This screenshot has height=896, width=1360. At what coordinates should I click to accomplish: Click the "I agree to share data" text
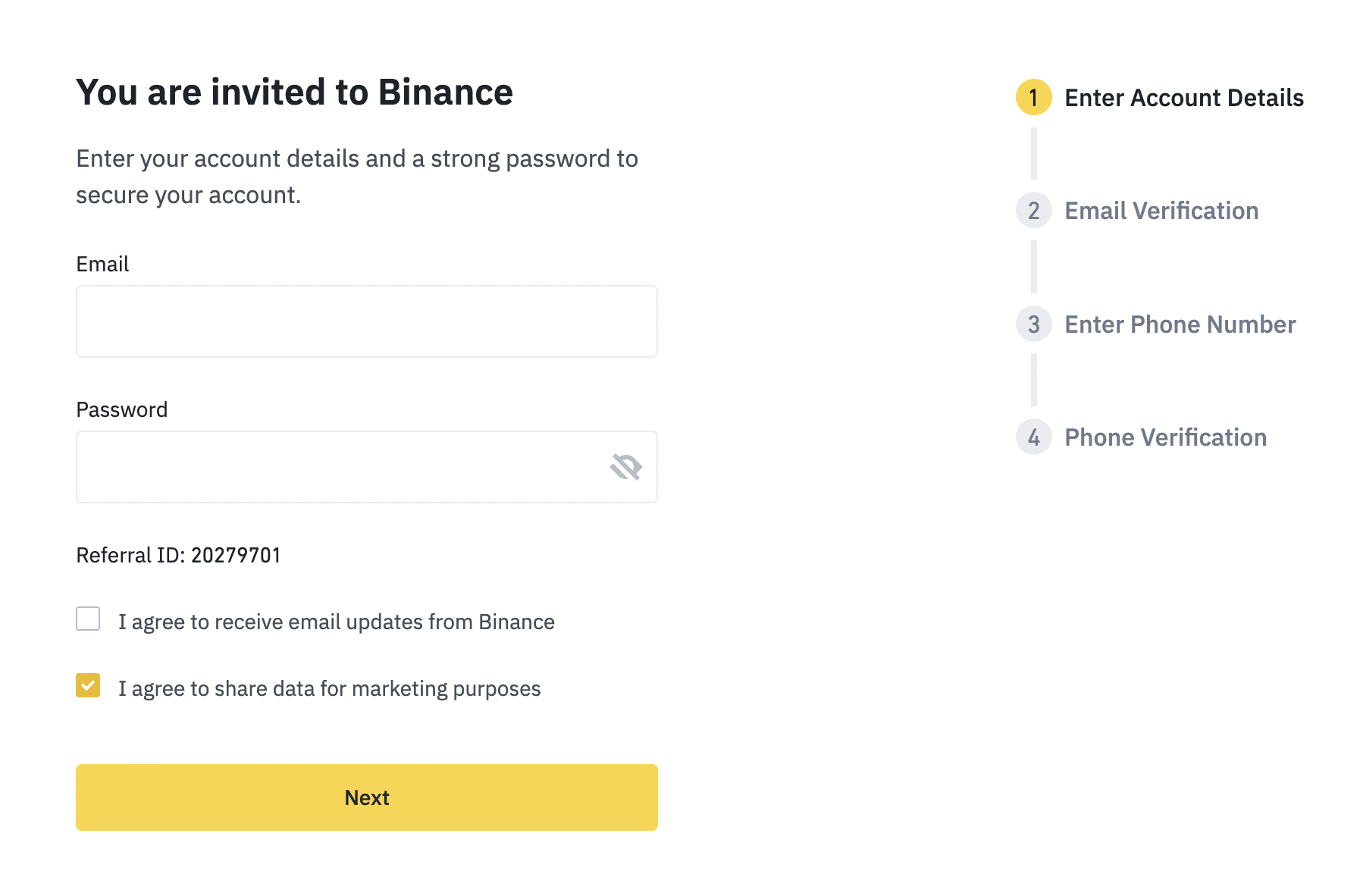[x=329, y=689]
